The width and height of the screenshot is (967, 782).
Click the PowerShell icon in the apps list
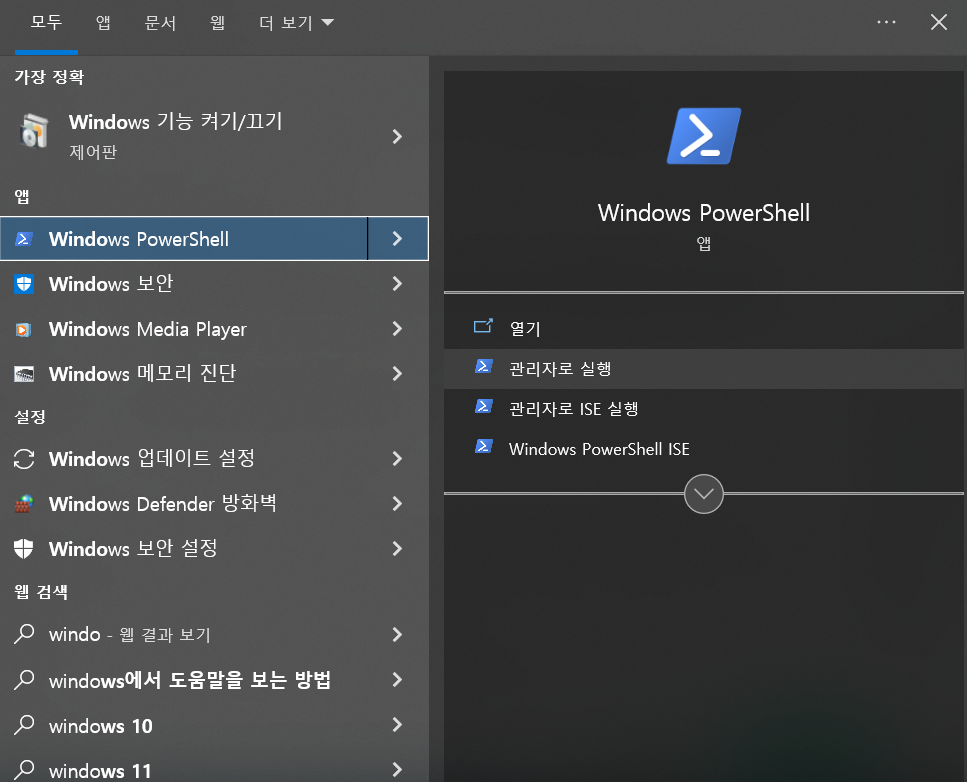(23, 239)
